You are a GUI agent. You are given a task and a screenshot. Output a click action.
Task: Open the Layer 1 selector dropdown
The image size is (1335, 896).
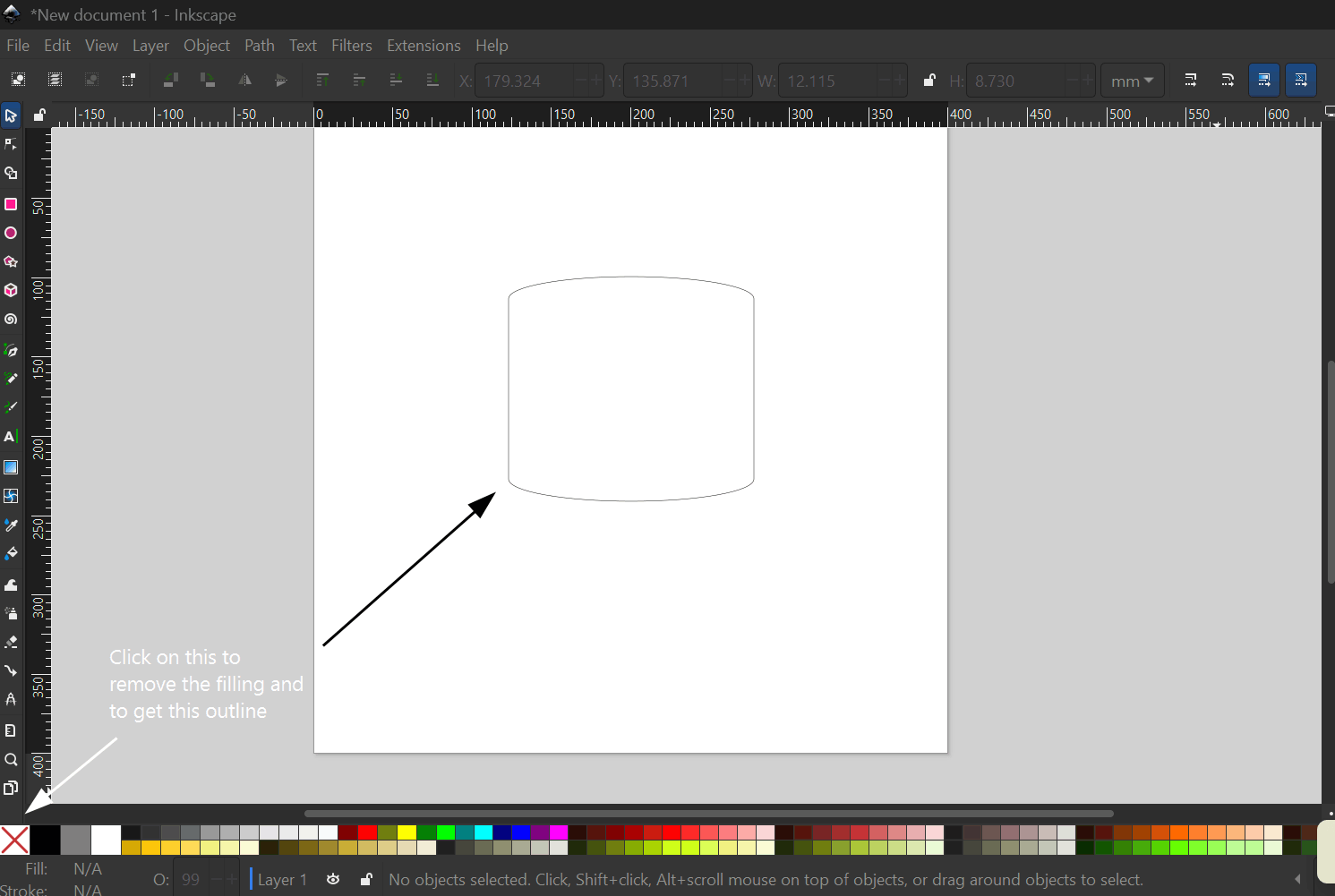282,880
